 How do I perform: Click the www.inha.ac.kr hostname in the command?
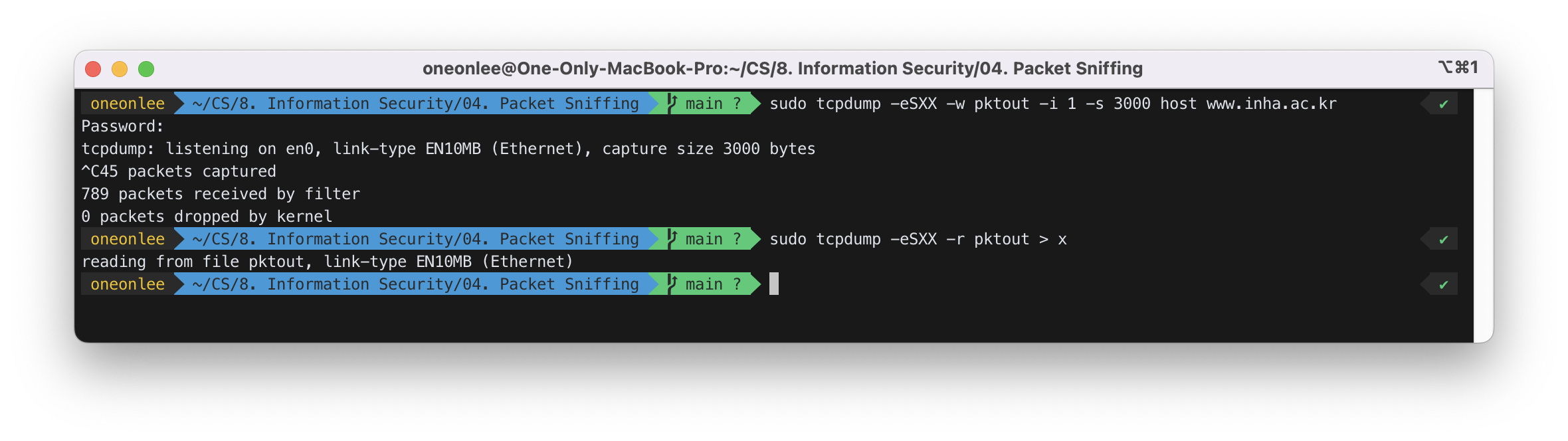point(1271,104)
